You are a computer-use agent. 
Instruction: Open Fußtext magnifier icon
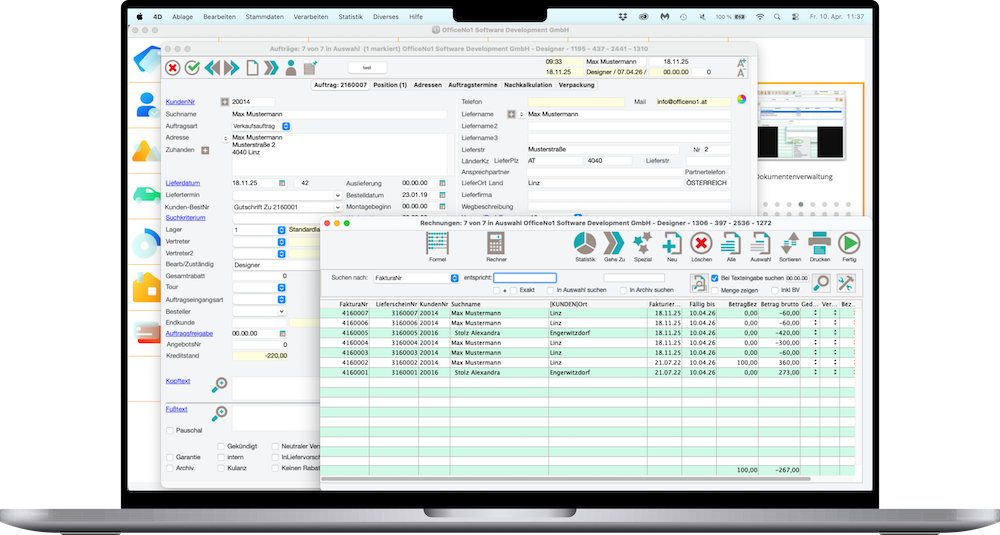coord(219,413)
